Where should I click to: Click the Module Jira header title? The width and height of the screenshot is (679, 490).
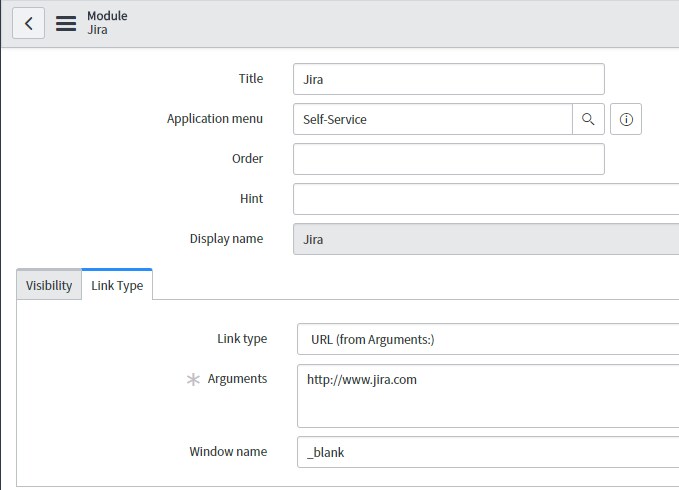107,23
